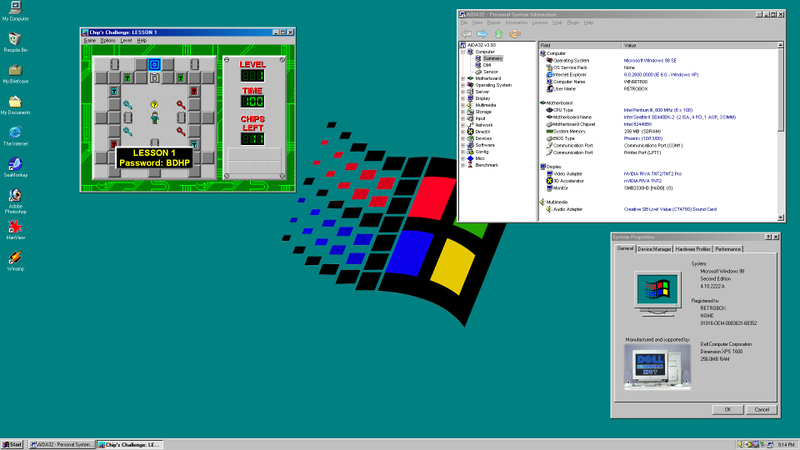Expand the Operating System node in AIDA32 tree
The image size is (800, 450).
[x=463, y=85]
